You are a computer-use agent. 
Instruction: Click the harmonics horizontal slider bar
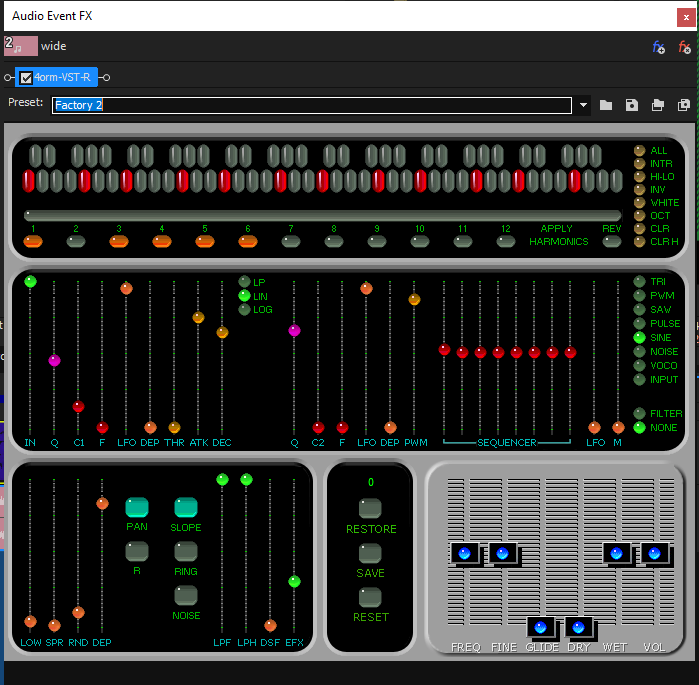pos(322,216)
